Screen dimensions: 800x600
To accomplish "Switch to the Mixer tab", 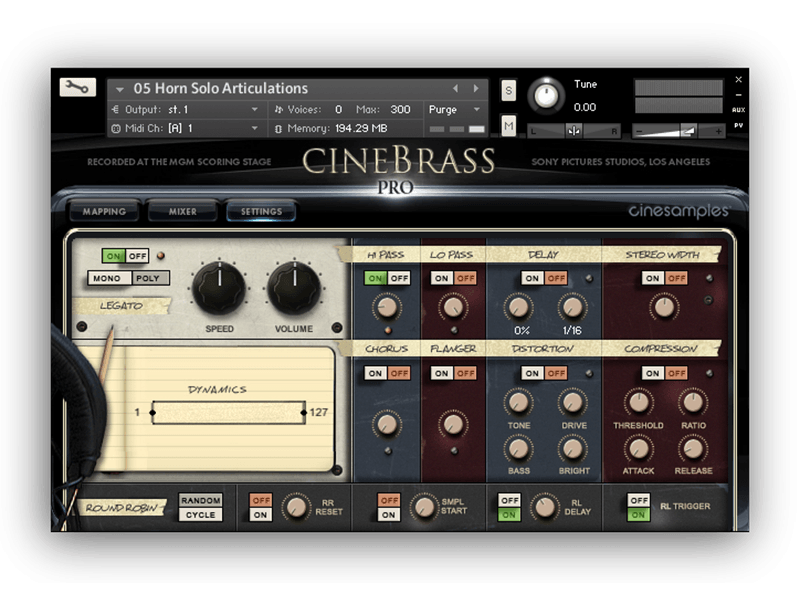I will [x=183, y=212].
